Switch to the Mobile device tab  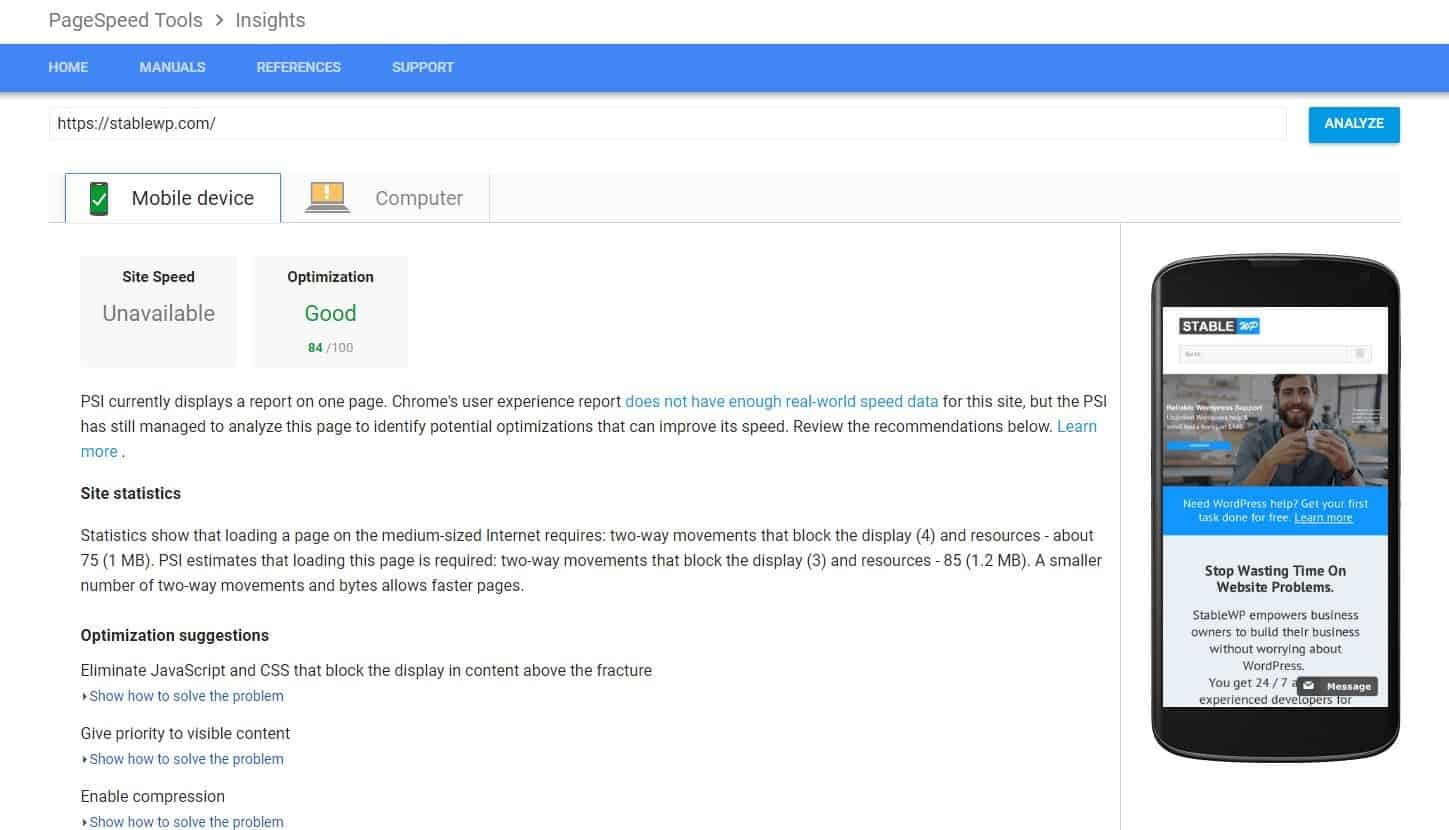[173, 198]
